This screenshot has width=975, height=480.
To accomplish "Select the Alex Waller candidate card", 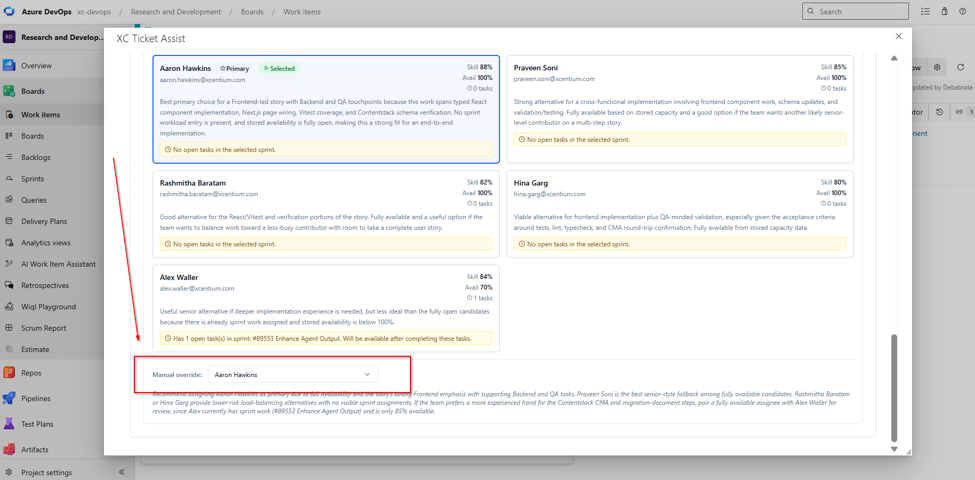I will point(326,308).
